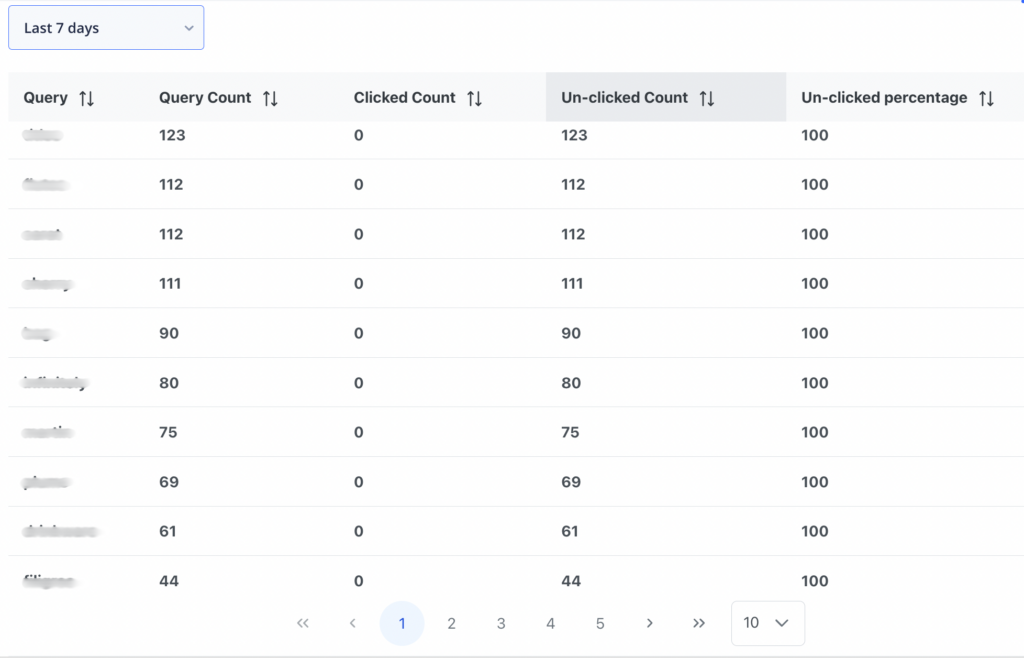Image resolution: width=1024 pixels, height=658 pixels.
Task: Click the Un-clicked Count column header
Action: pos(624,98)
